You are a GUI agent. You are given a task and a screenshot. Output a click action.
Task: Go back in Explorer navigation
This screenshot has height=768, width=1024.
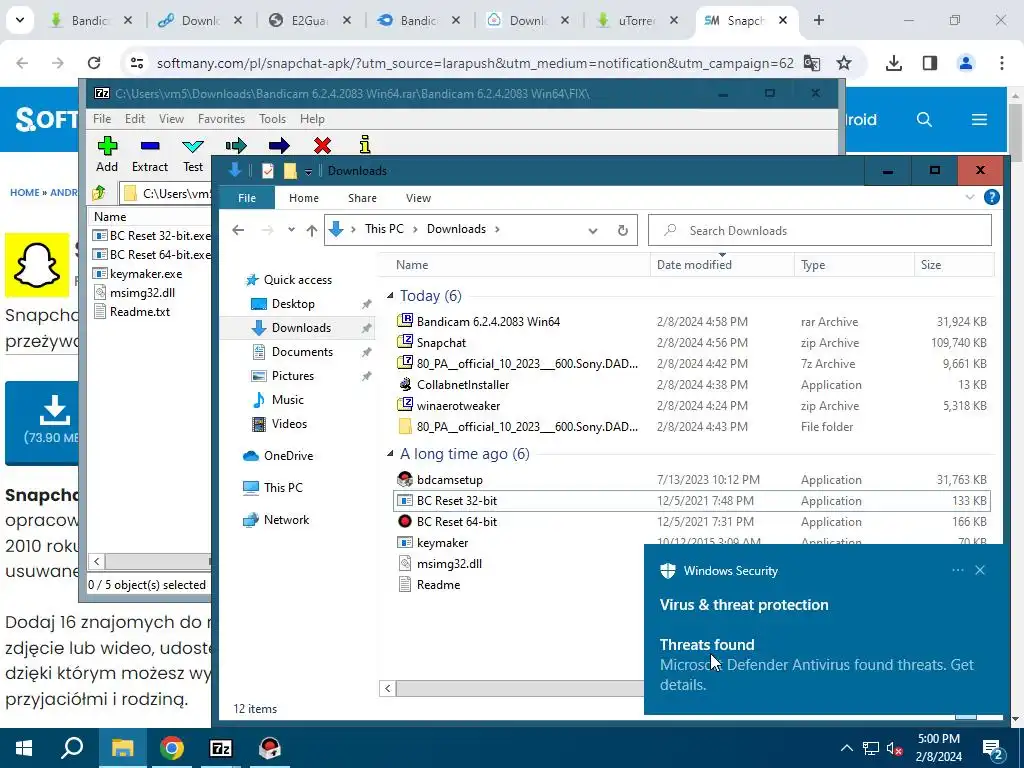click(x=238, y=230)
